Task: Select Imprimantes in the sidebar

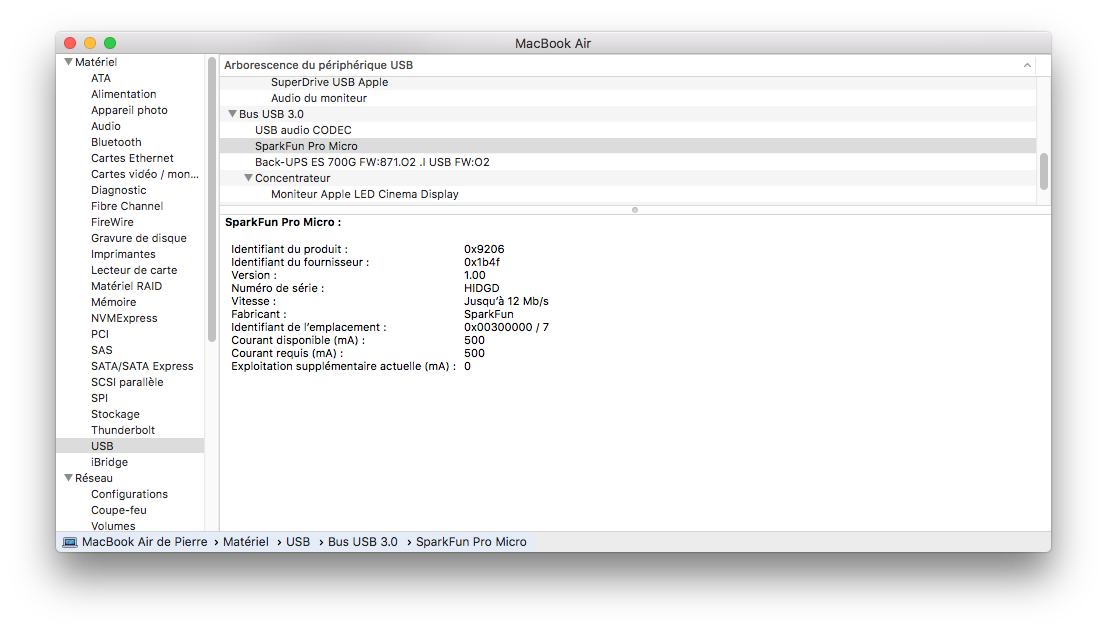Action: 124,254
